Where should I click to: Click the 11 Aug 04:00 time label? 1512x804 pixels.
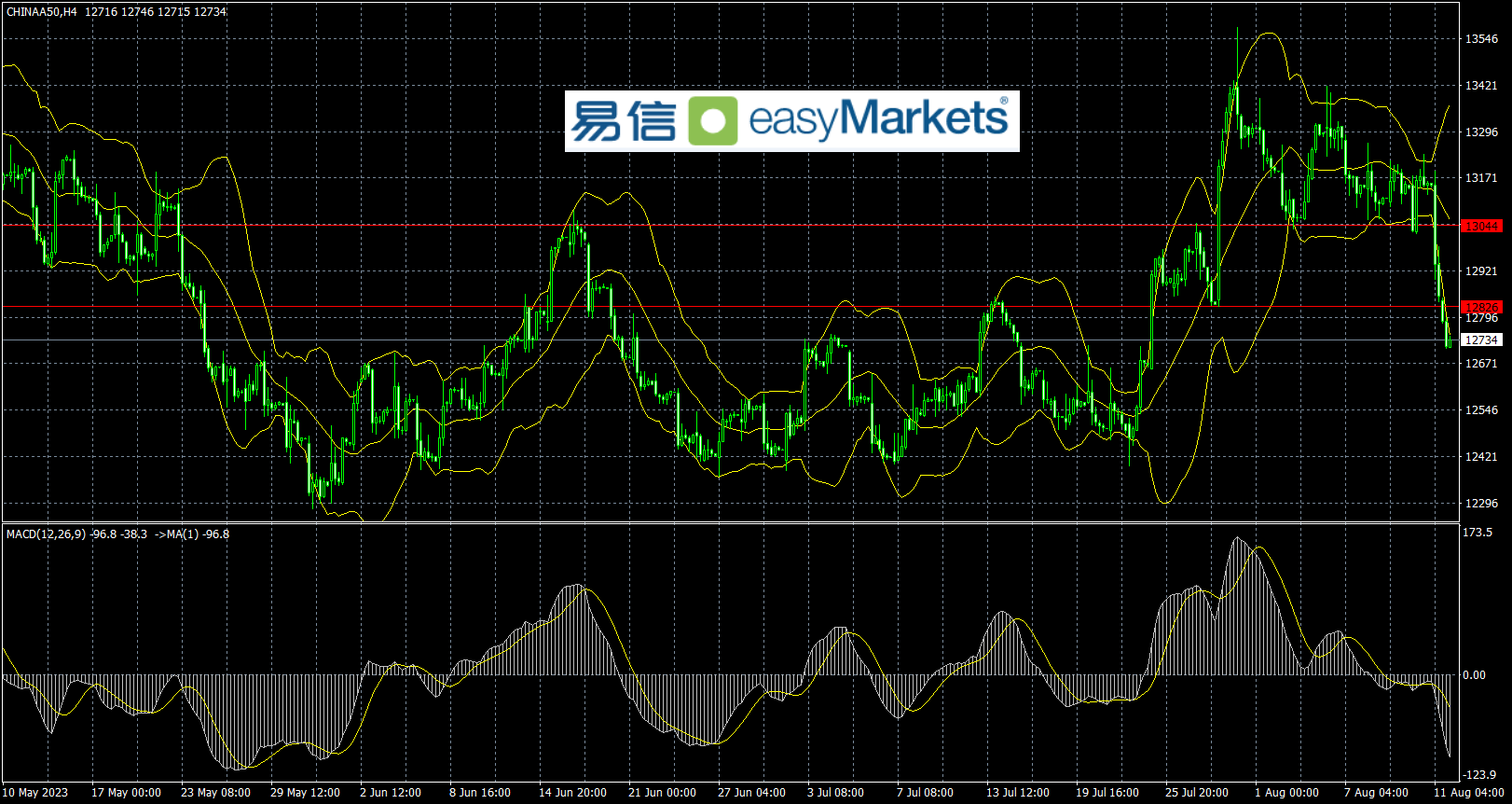[1469, 793]
